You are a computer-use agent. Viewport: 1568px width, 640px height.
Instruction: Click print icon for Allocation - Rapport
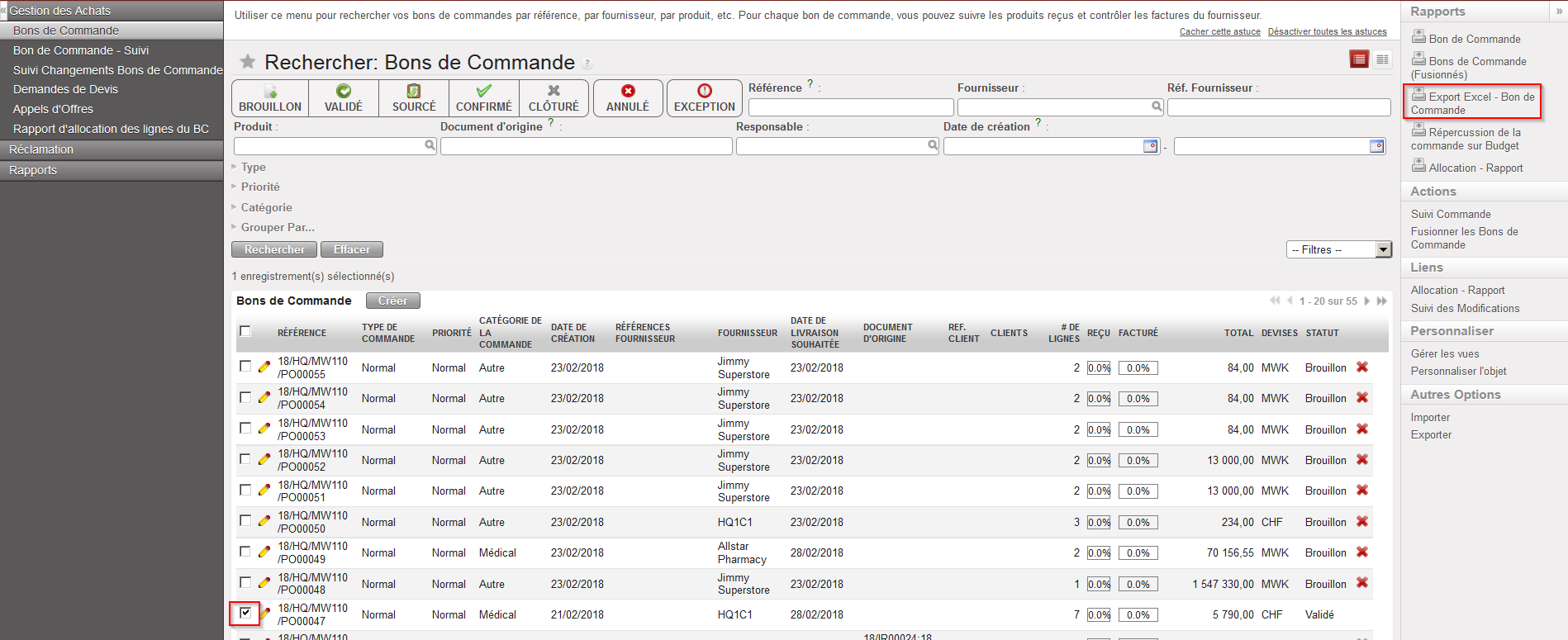click(1418, 166)
